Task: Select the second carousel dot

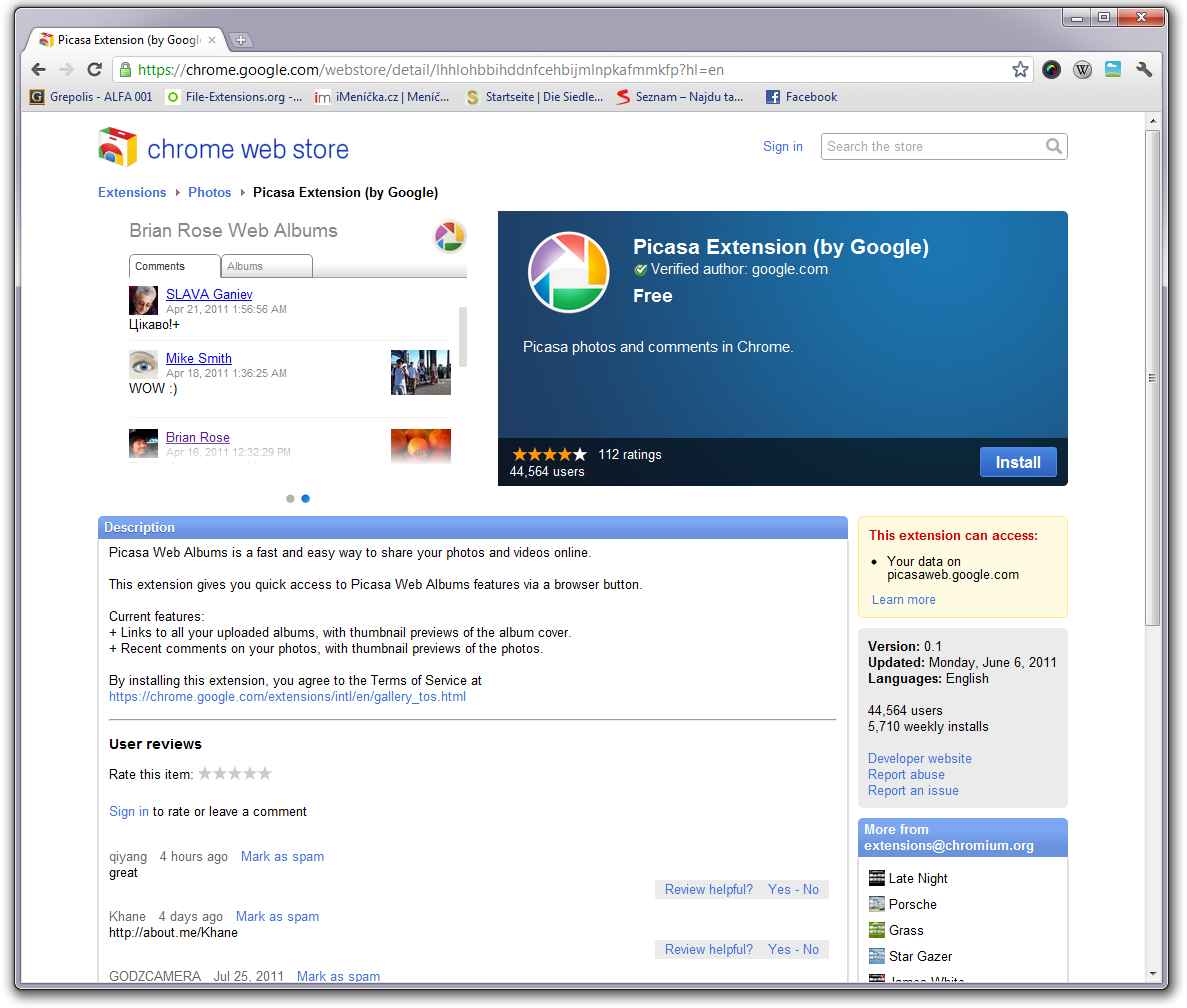Action: pos(305,498)
